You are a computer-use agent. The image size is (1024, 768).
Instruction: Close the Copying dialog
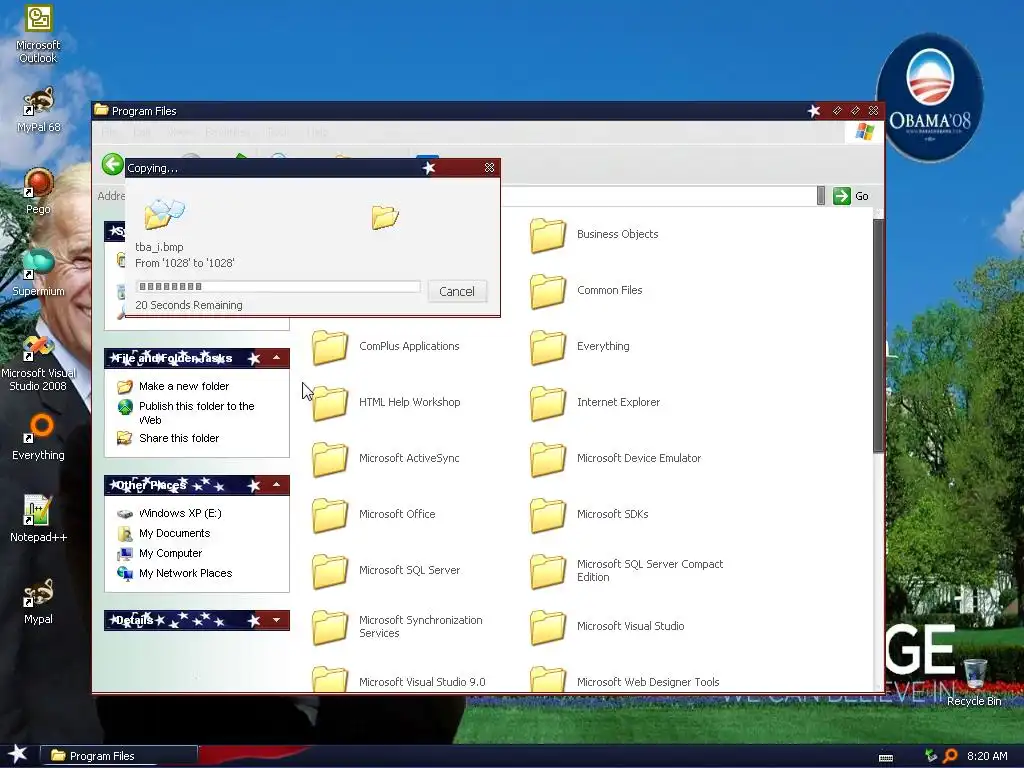489,168
